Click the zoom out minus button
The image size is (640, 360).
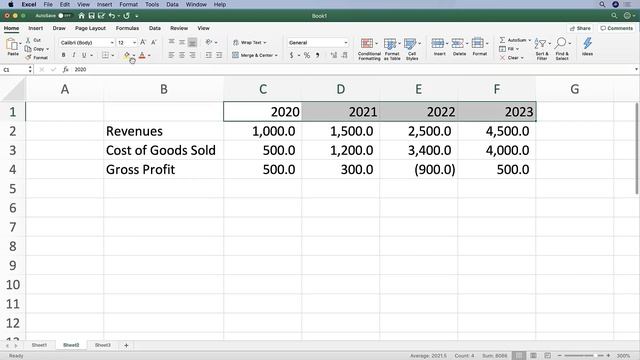click(x=560, y=356)
